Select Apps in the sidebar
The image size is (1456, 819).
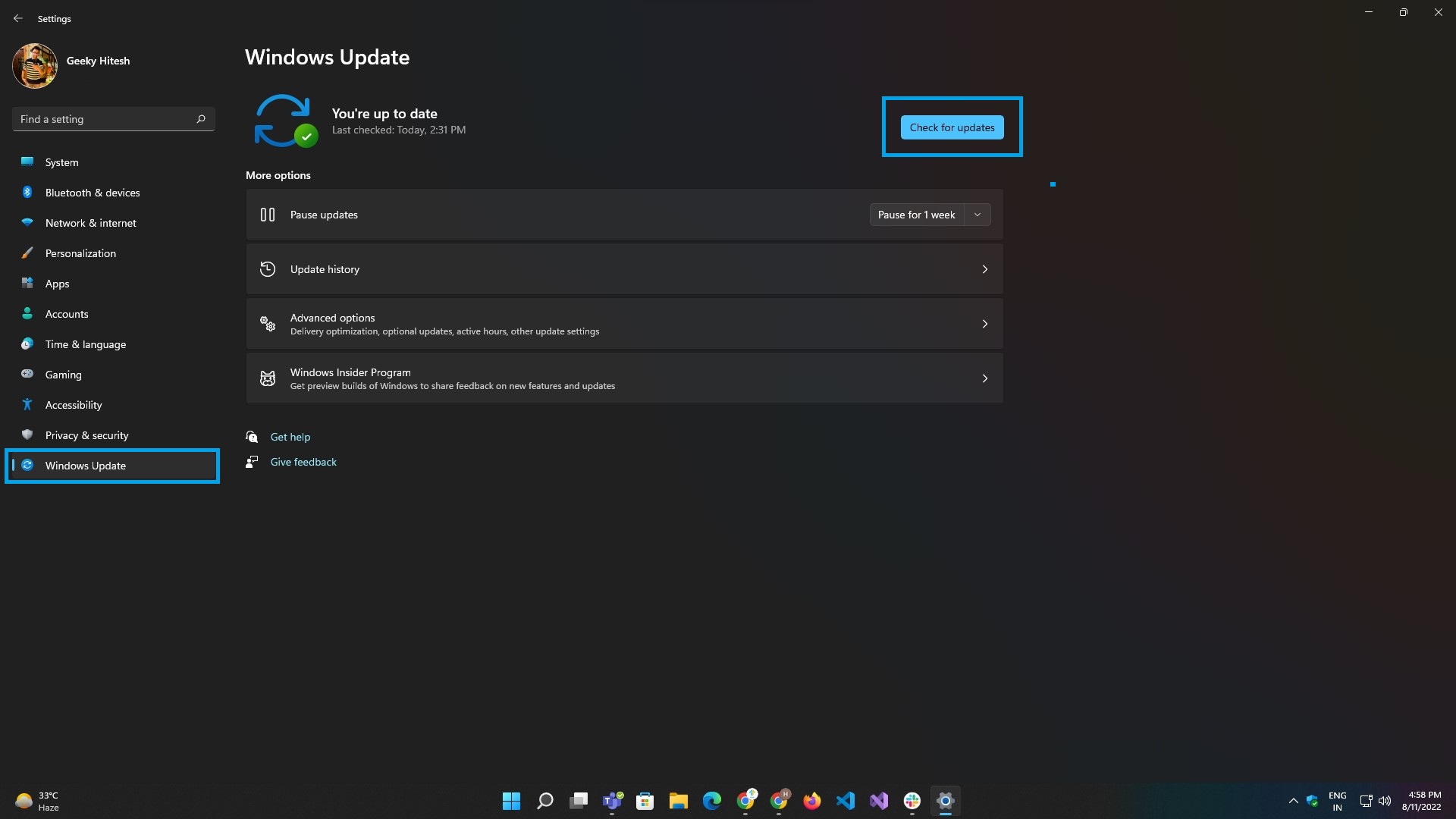(114, 284)
